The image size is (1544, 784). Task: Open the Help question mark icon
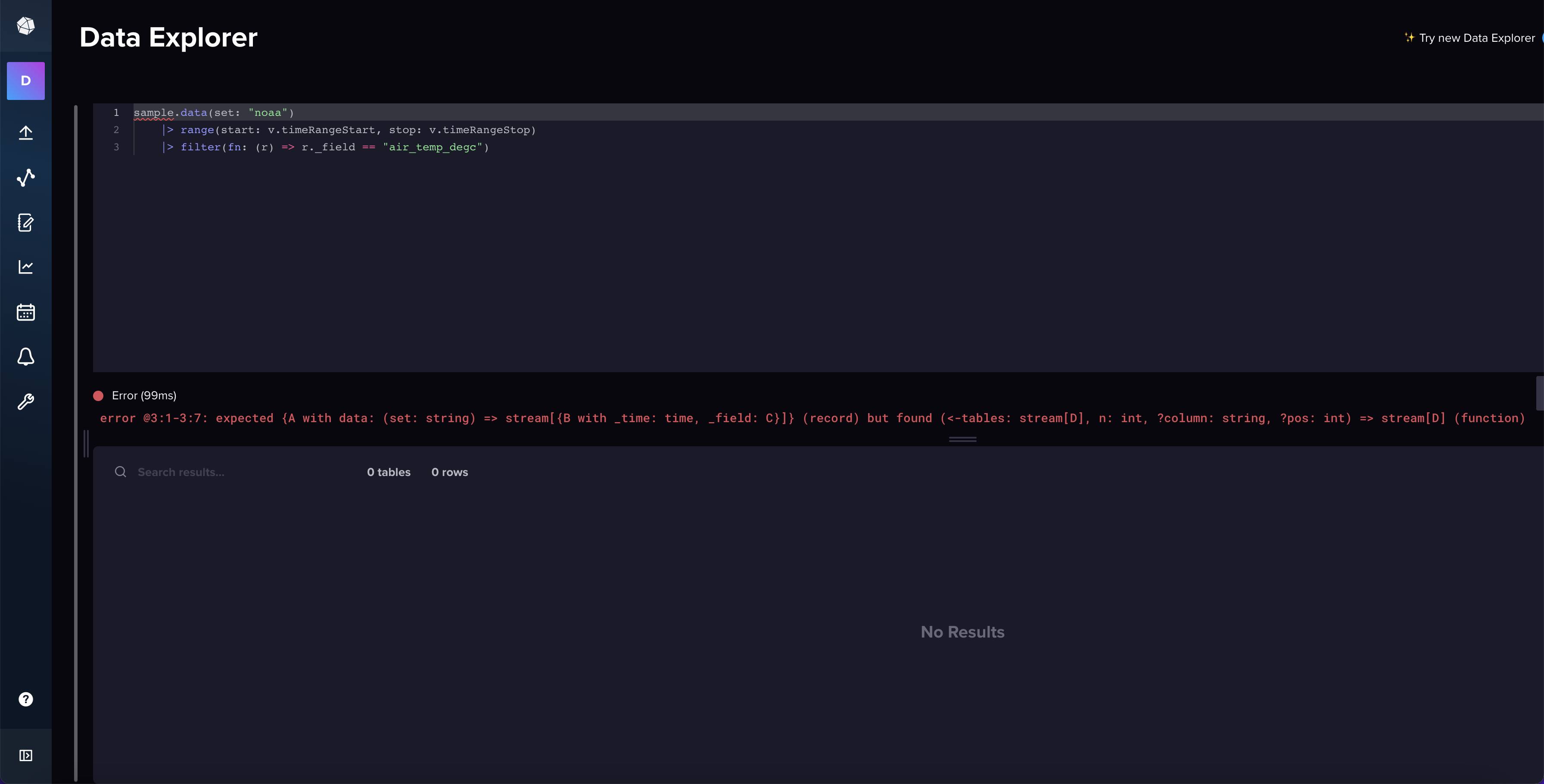26,699
